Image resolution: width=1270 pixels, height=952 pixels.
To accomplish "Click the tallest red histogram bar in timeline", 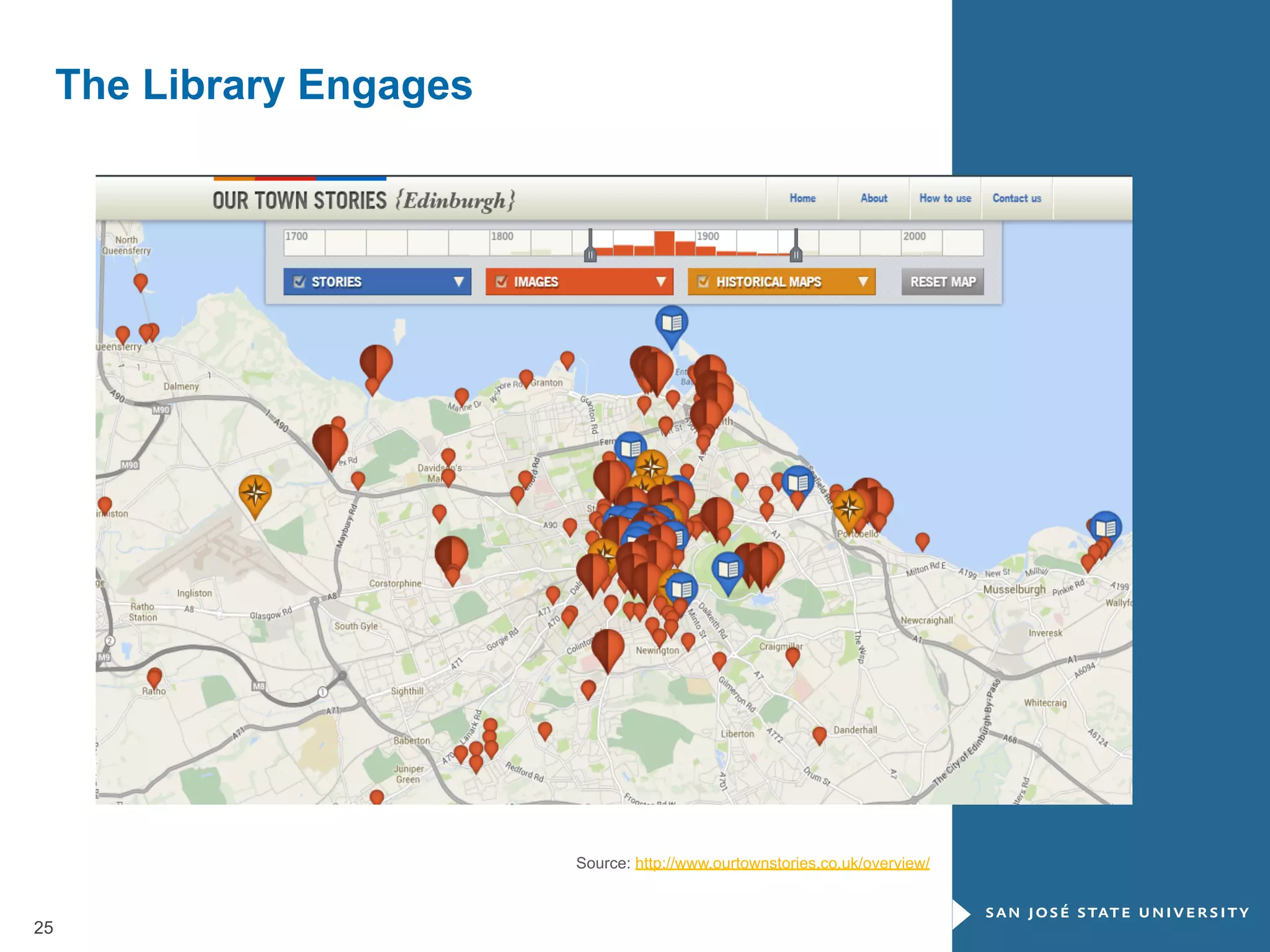I will (x=664, y=243).
